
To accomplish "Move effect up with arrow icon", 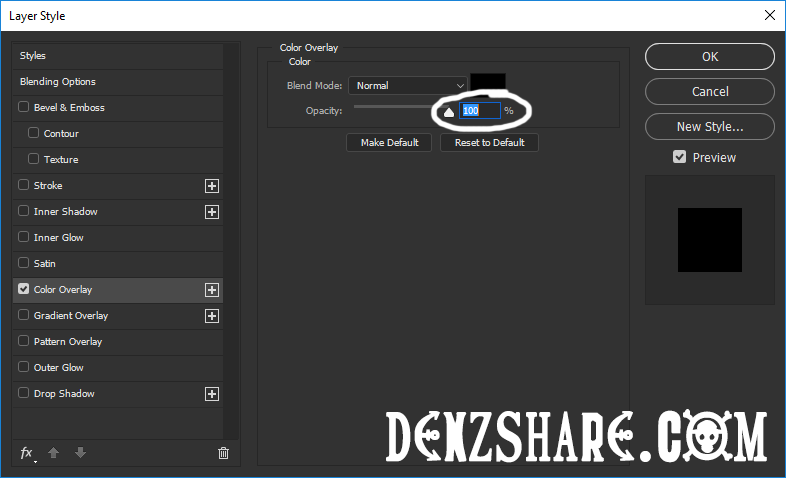I will (x=53, y=453).
